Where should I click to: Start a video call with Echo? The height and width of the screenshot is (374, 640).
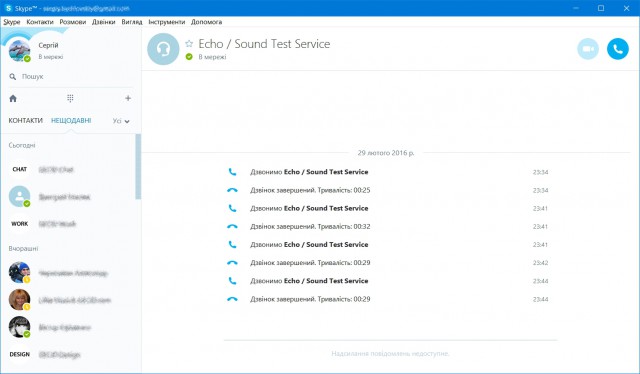(588, 49)
